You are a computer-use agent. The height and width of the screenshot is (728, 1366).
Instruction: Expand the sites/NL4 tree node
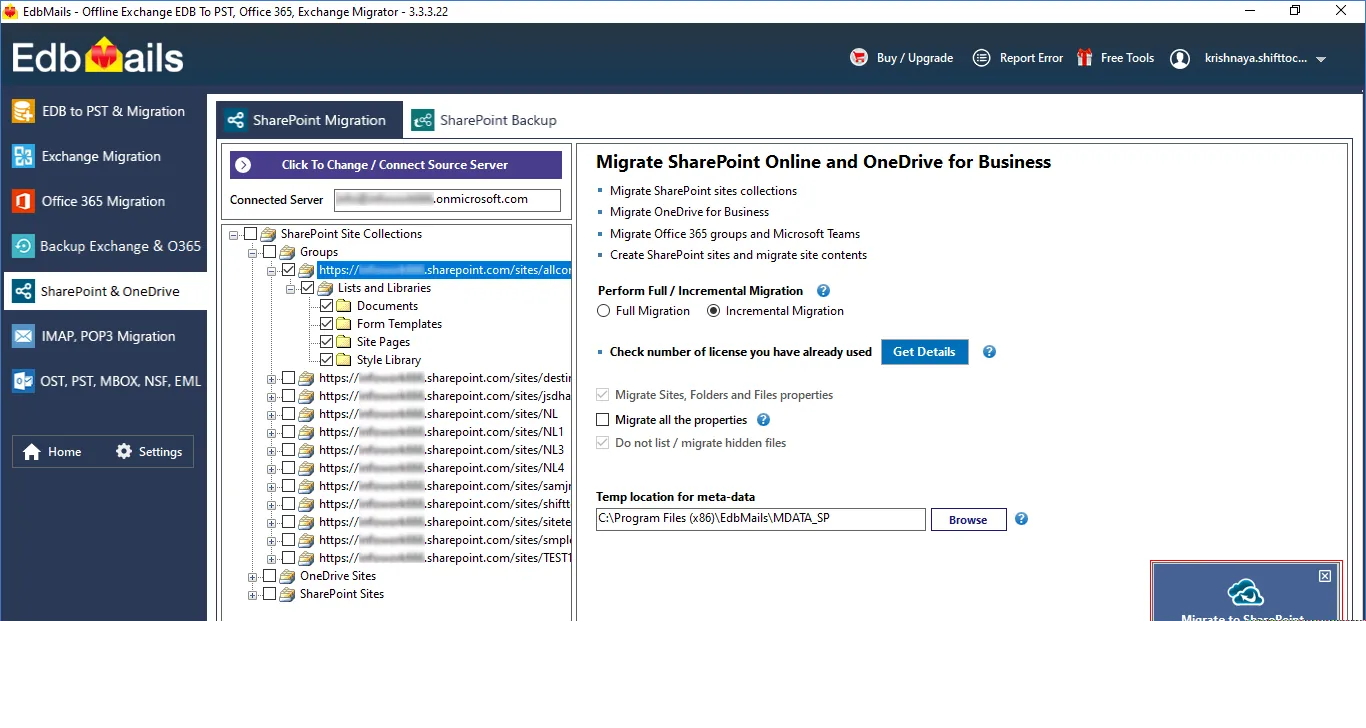(x=272, y=469)
